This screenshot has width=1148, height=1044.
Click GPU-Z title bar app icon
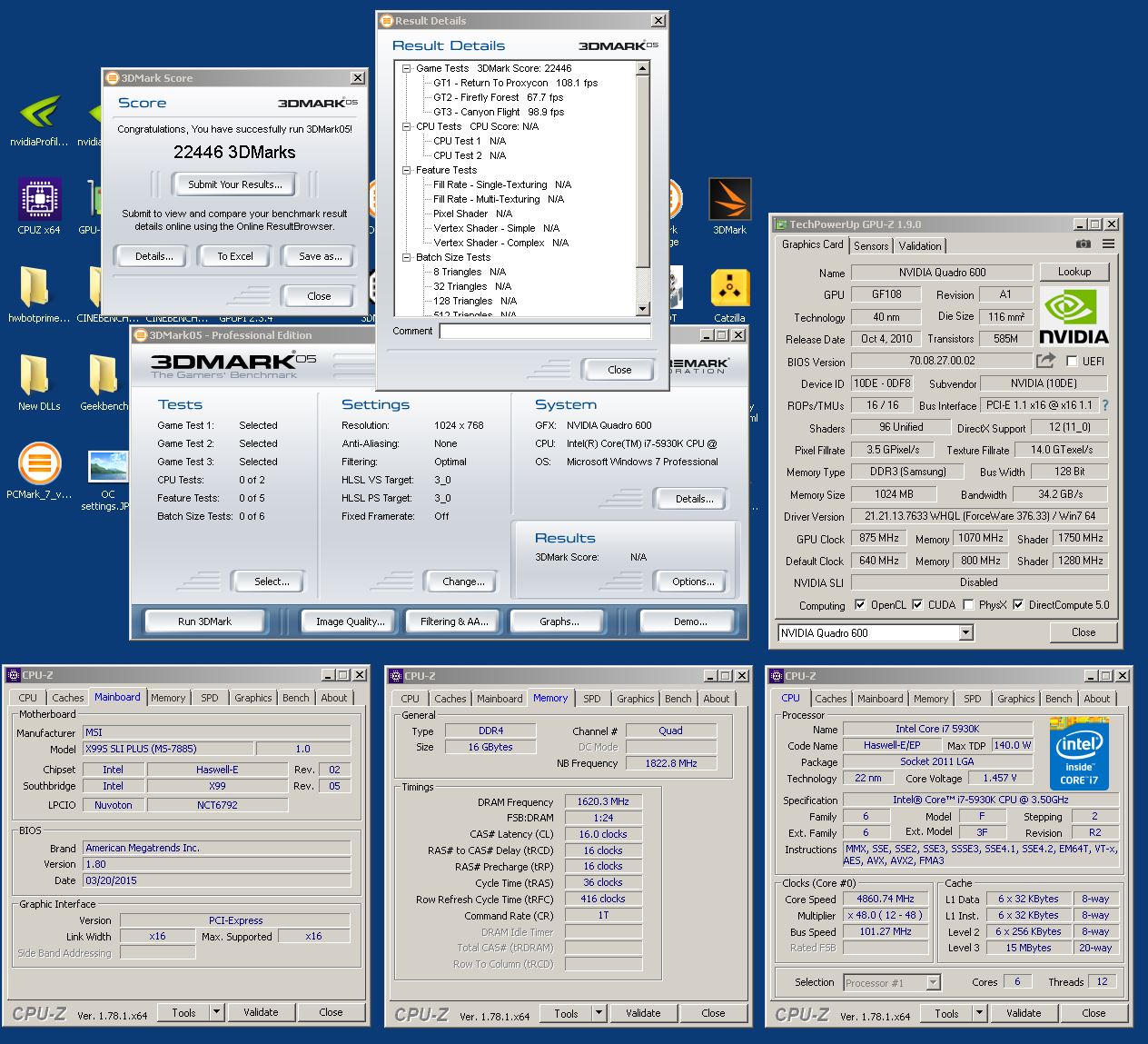(x=780, y=224)
